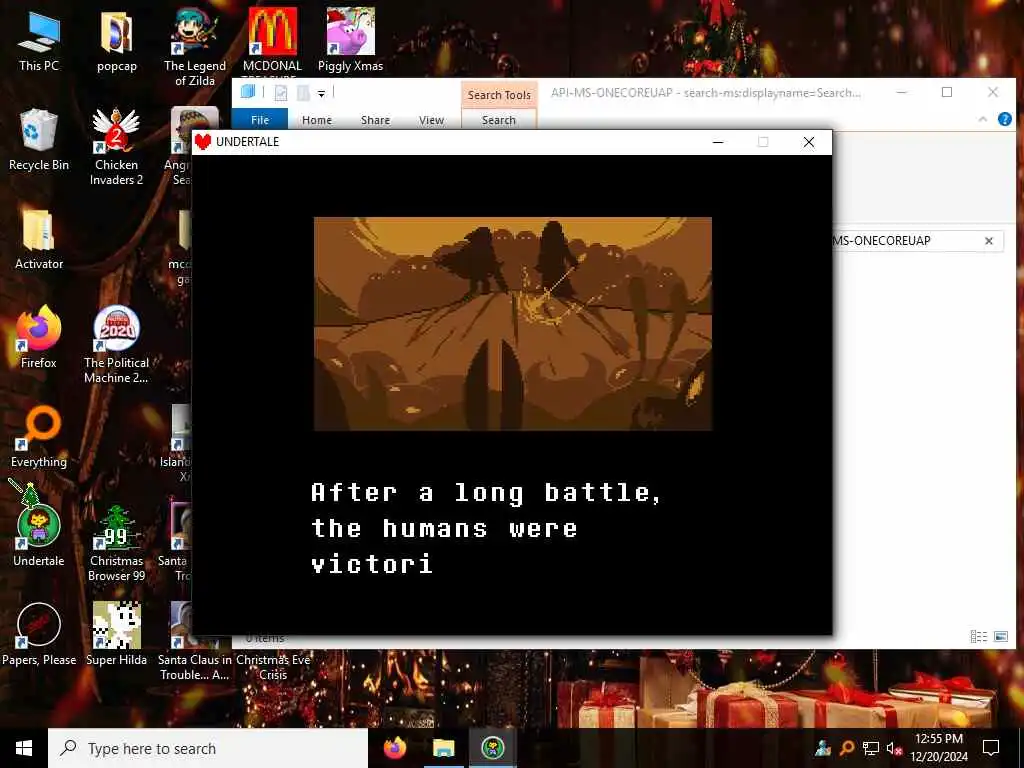Launch Super Hilda shortcut

click(116, 635)
